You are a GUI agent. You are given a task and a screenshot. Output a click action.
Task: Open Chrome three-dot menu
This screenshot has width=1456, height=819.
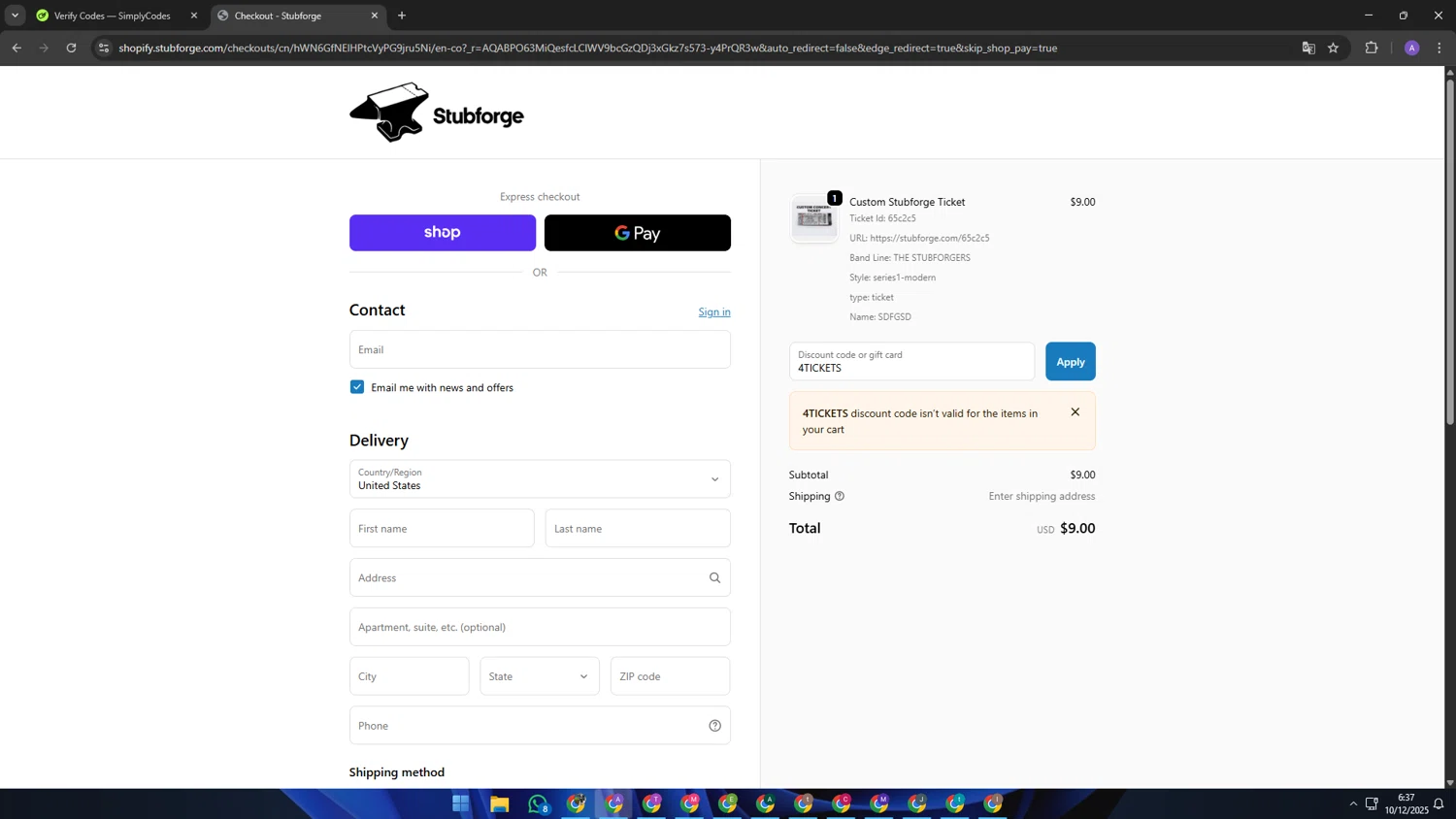(1439, 48)
